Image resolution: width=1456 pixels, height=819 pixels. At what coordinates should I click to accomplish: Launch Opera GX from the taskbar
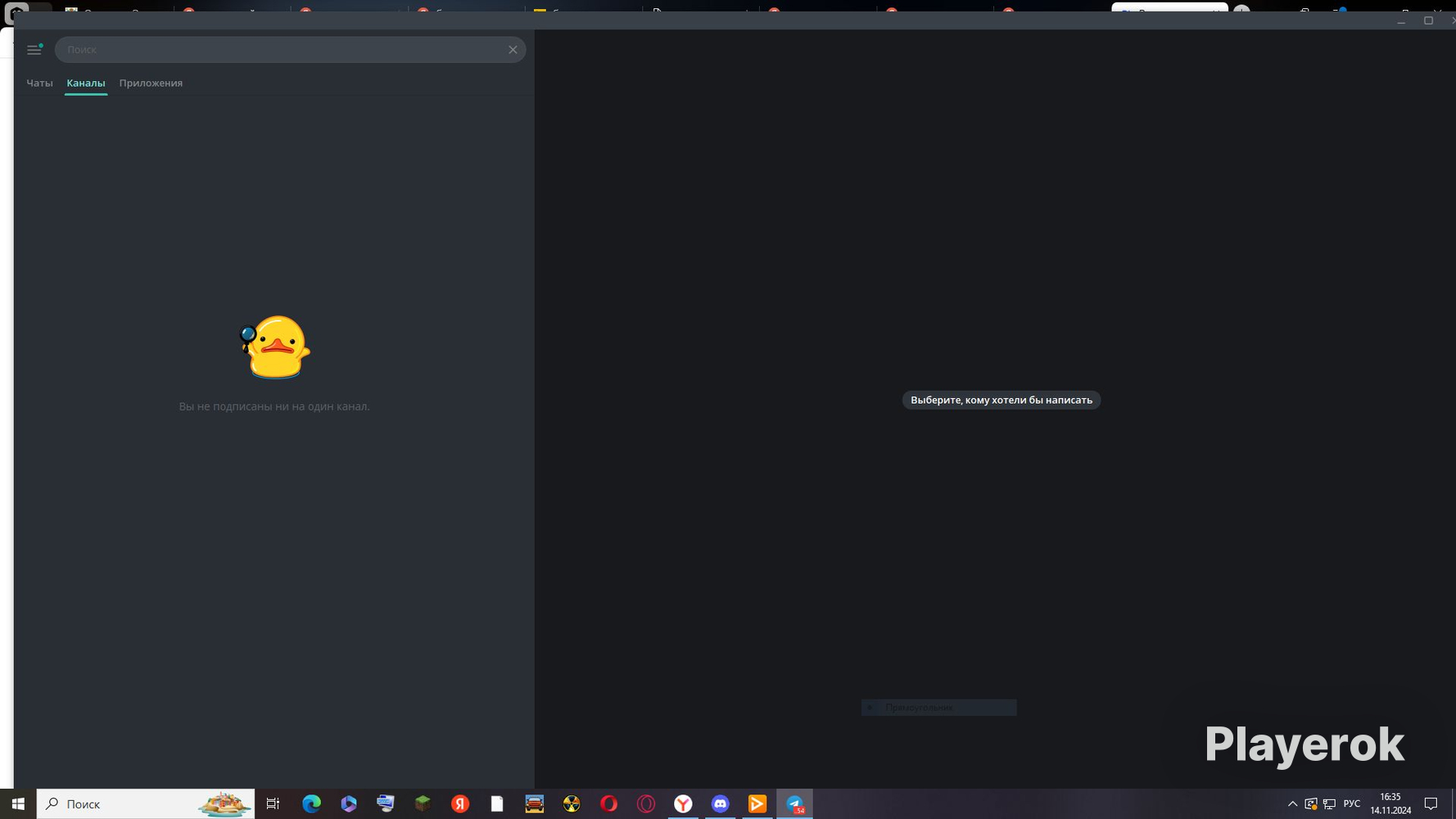click(x=646, y=804)
